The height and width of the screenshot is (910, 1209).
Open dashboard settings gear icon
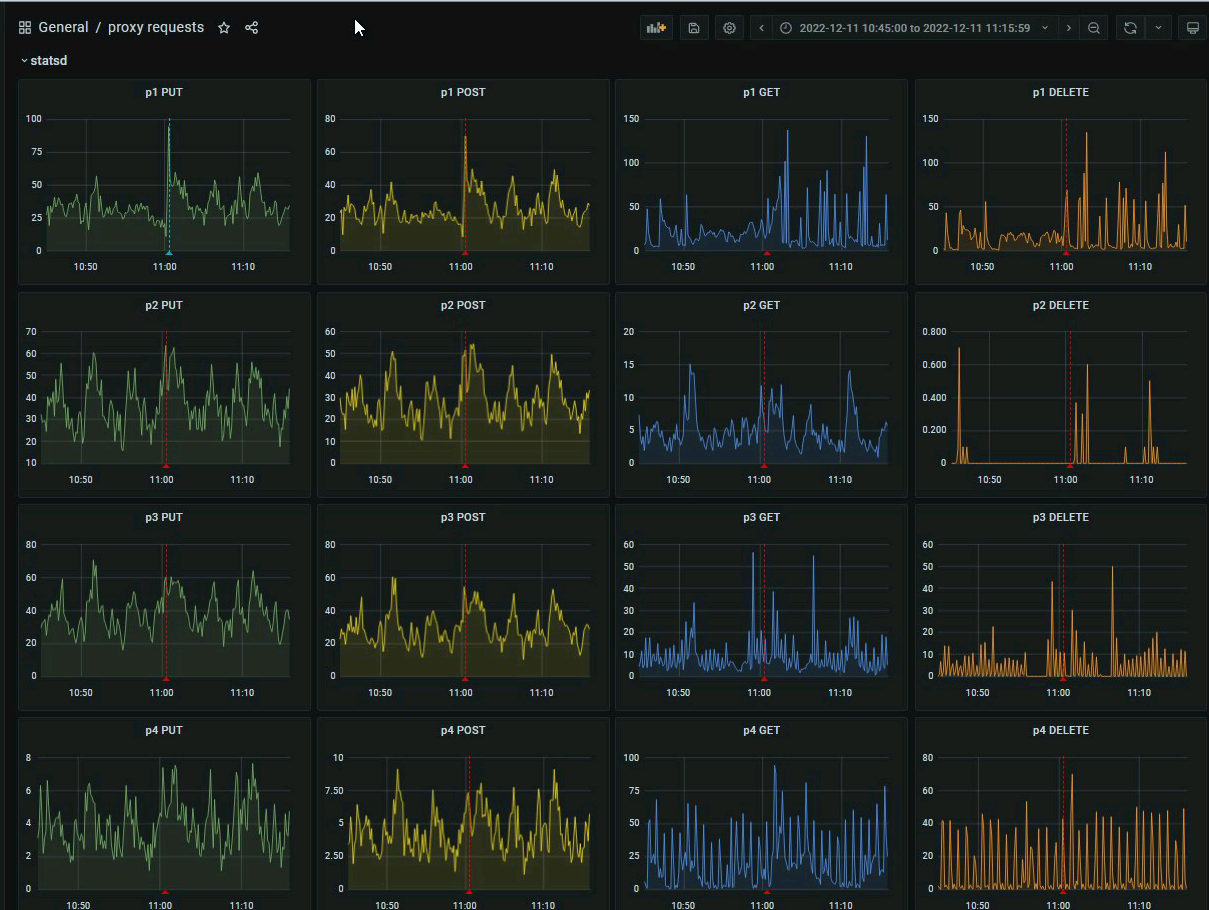click(729, 28)
